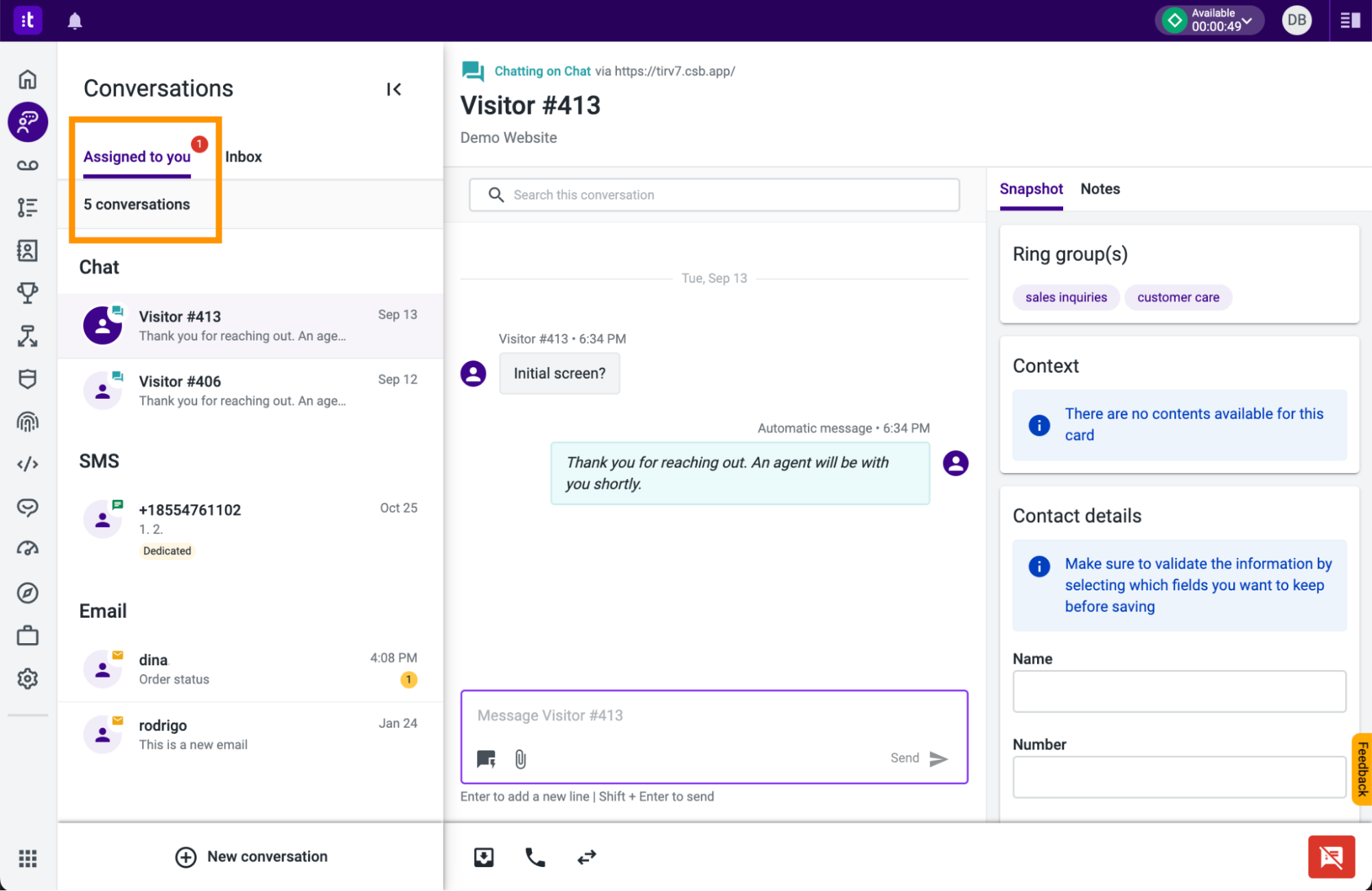Open the Voicemail sidebar icon
This screenshot has width=1372, height=891.
[27, 165]
